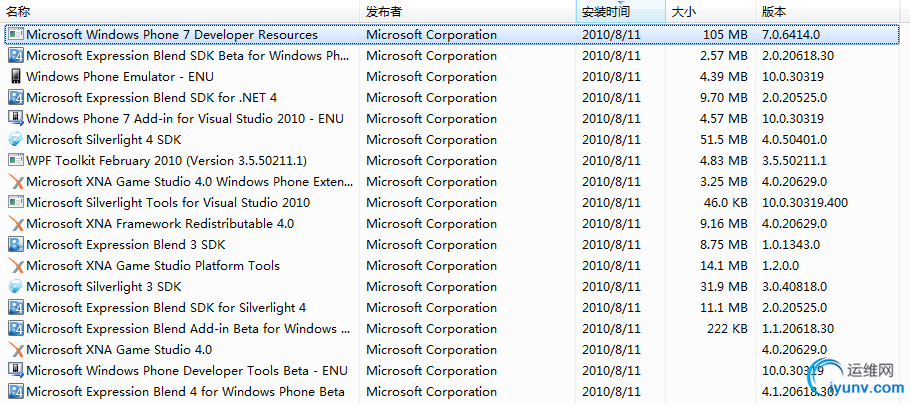Click version 1.1.20618.30

point(798,329)
